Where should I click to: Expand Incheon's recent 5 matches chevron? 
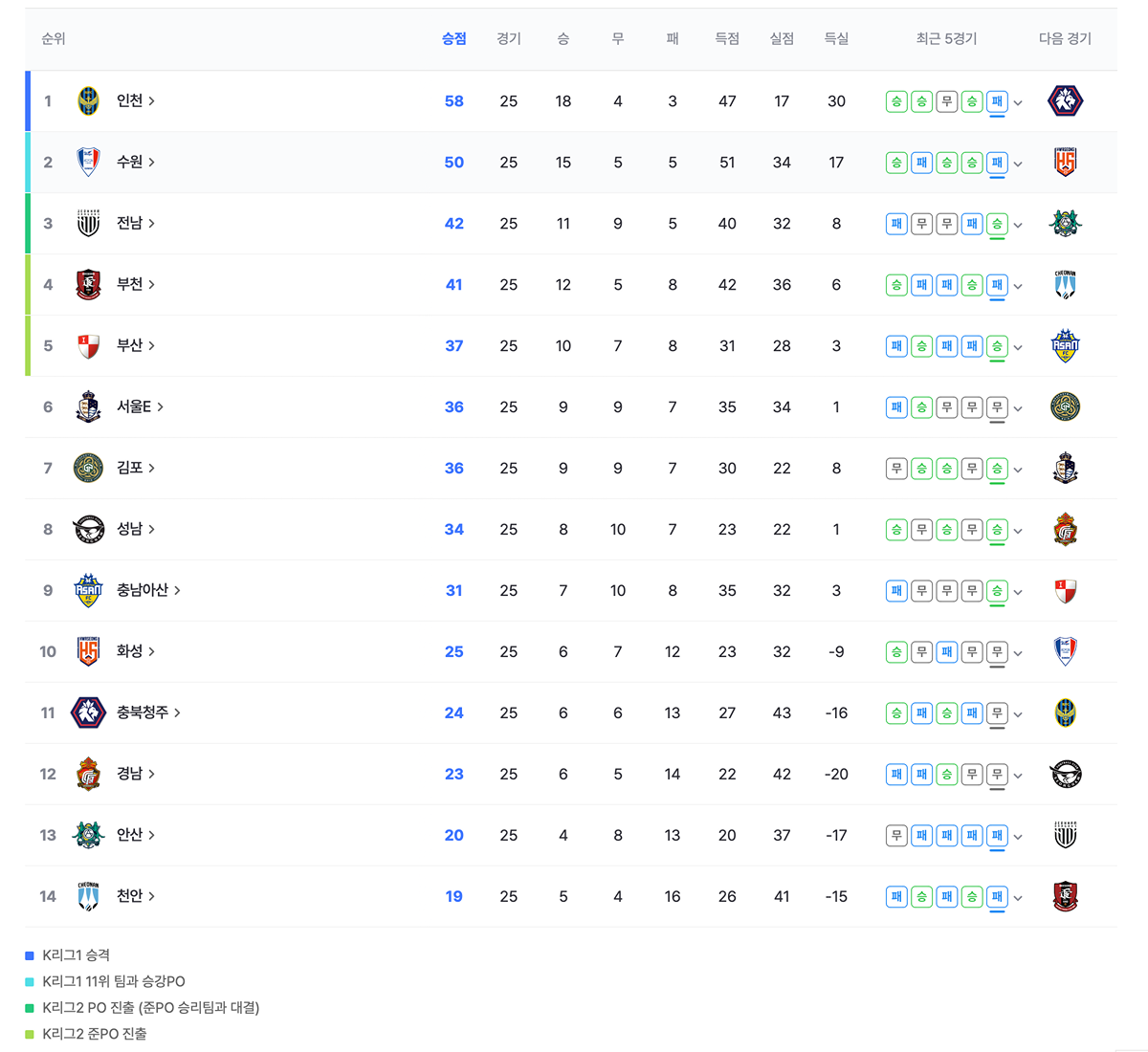coord(1018,102)
